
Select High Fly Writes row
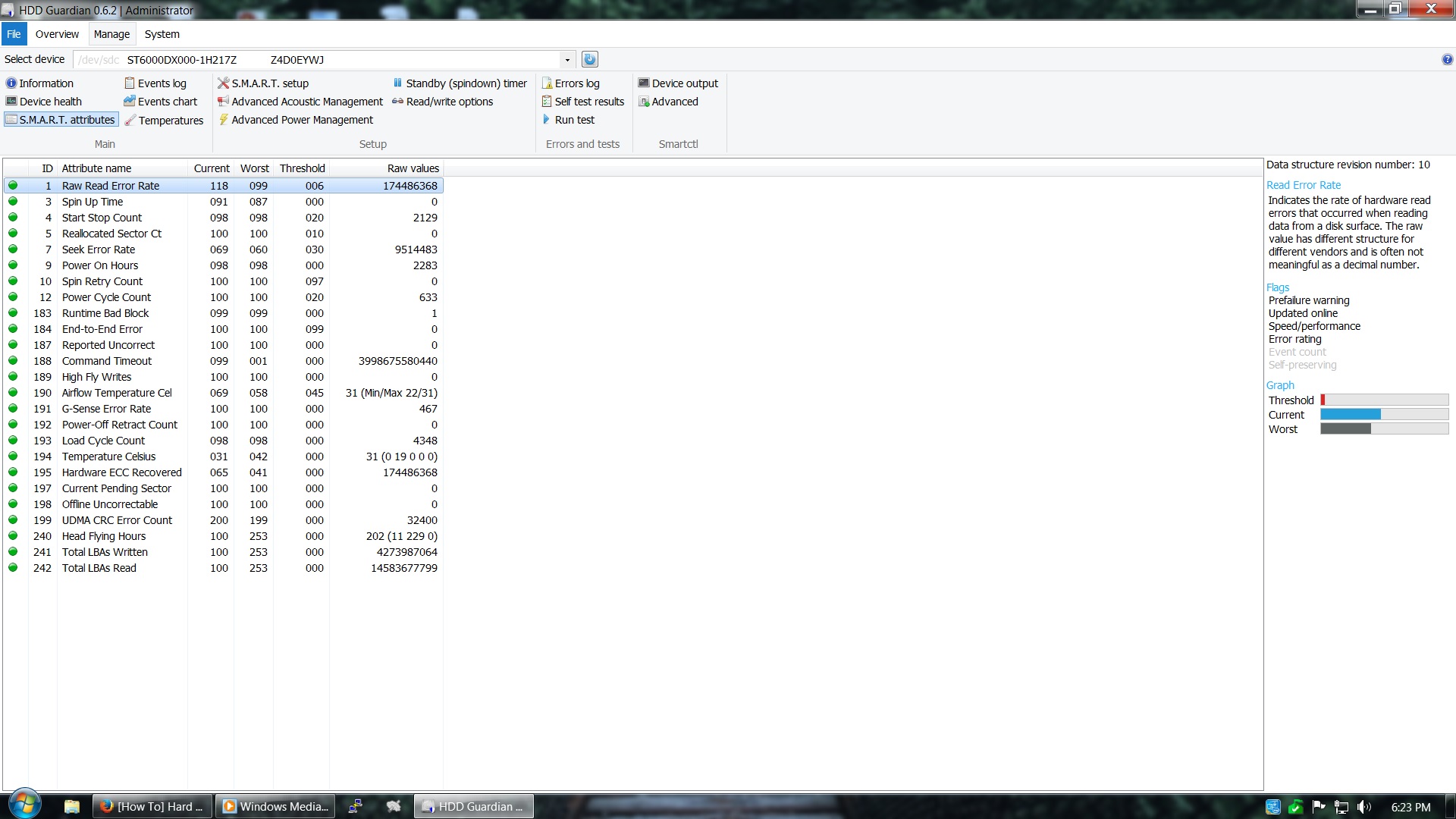[224, 377]
